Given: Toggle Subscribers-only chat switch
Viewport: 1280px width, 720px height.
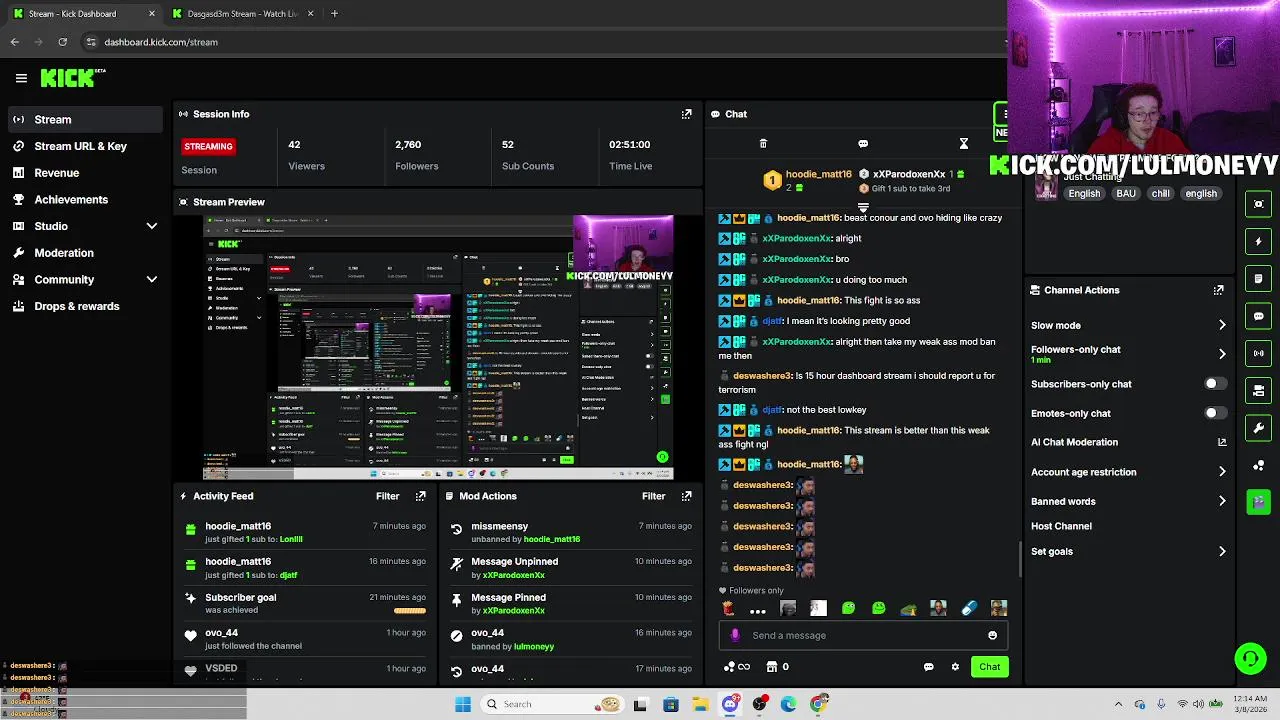Looking at the screenshot, I should click(x=1214, y=384).
